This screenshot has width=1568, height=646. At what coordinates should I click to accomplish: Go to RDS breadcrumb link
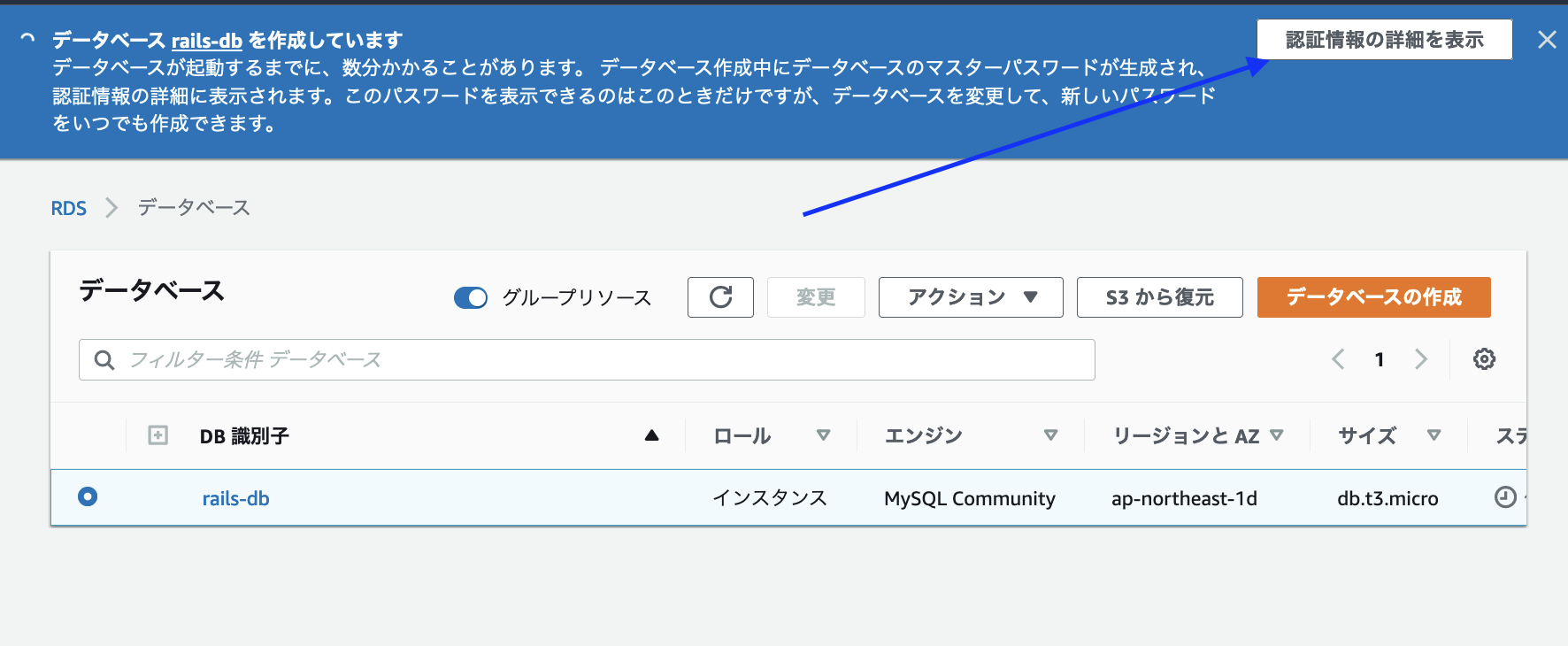click(69, 208)
